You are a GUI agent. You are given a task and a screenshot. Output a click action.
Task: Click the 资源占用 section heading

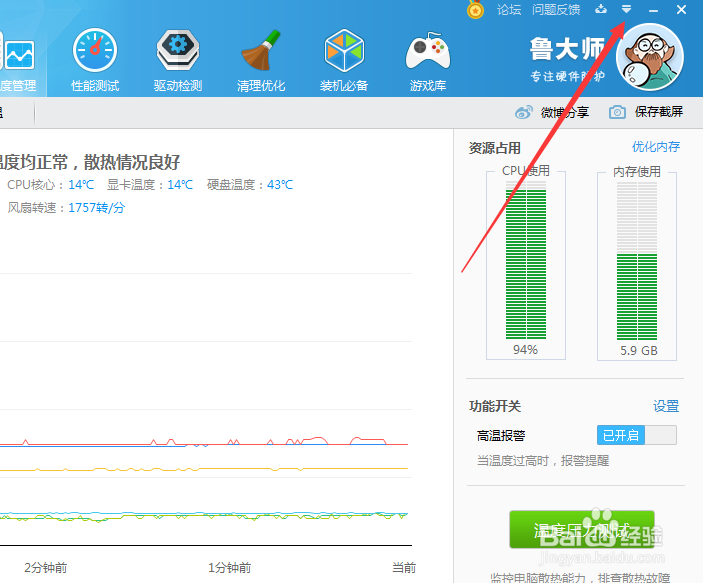(x=495, y=148)
